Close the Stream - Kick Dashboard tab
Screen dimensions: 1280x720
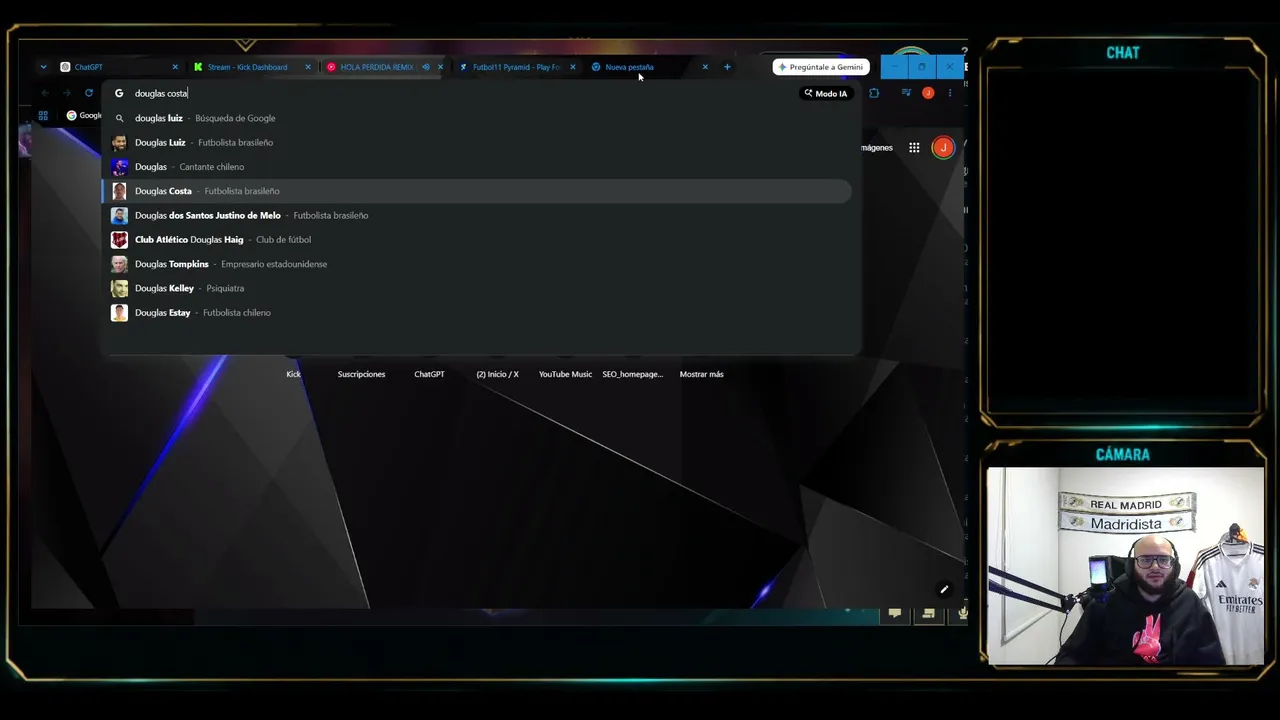308,67
